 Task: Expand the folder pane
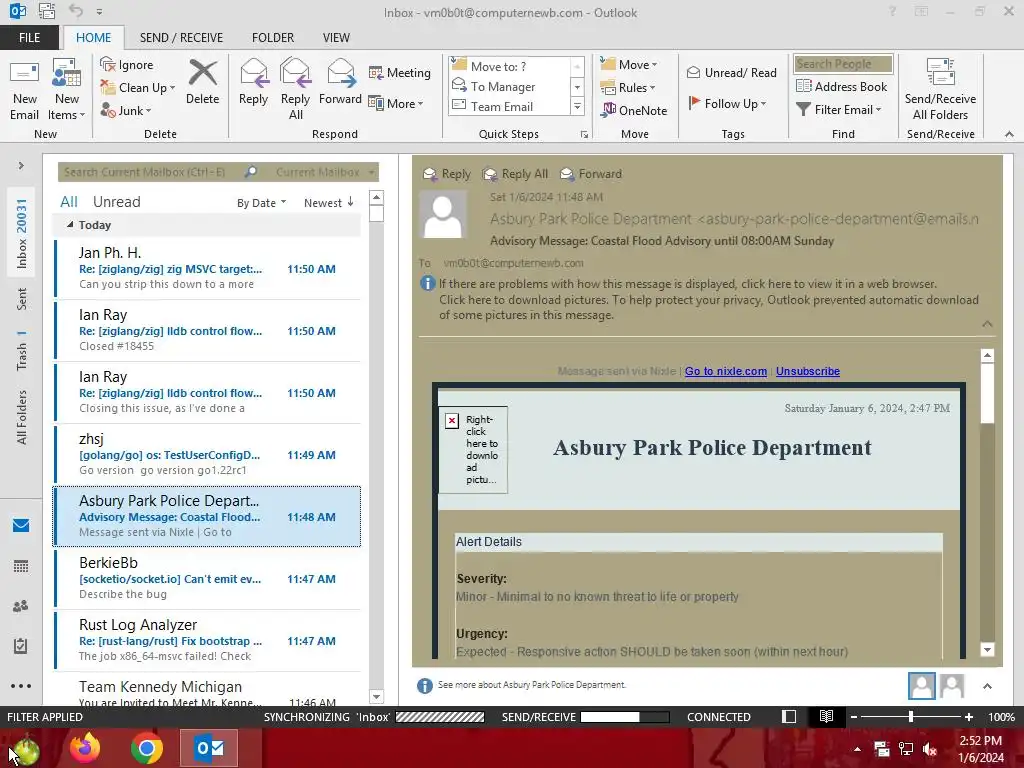pos(21,166)
